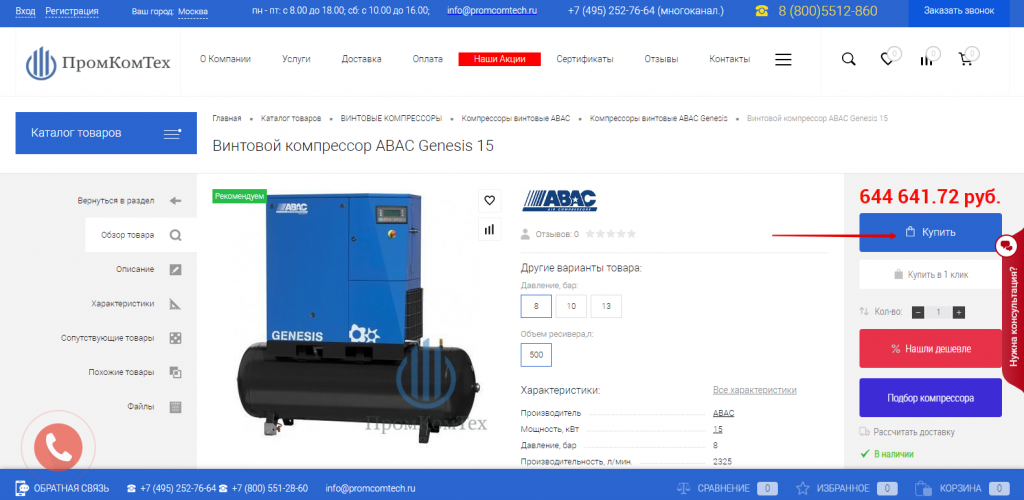Screen dimensions: 1024x500
Task: Open Доставка menu item
Action: click(x=361, y=59)
